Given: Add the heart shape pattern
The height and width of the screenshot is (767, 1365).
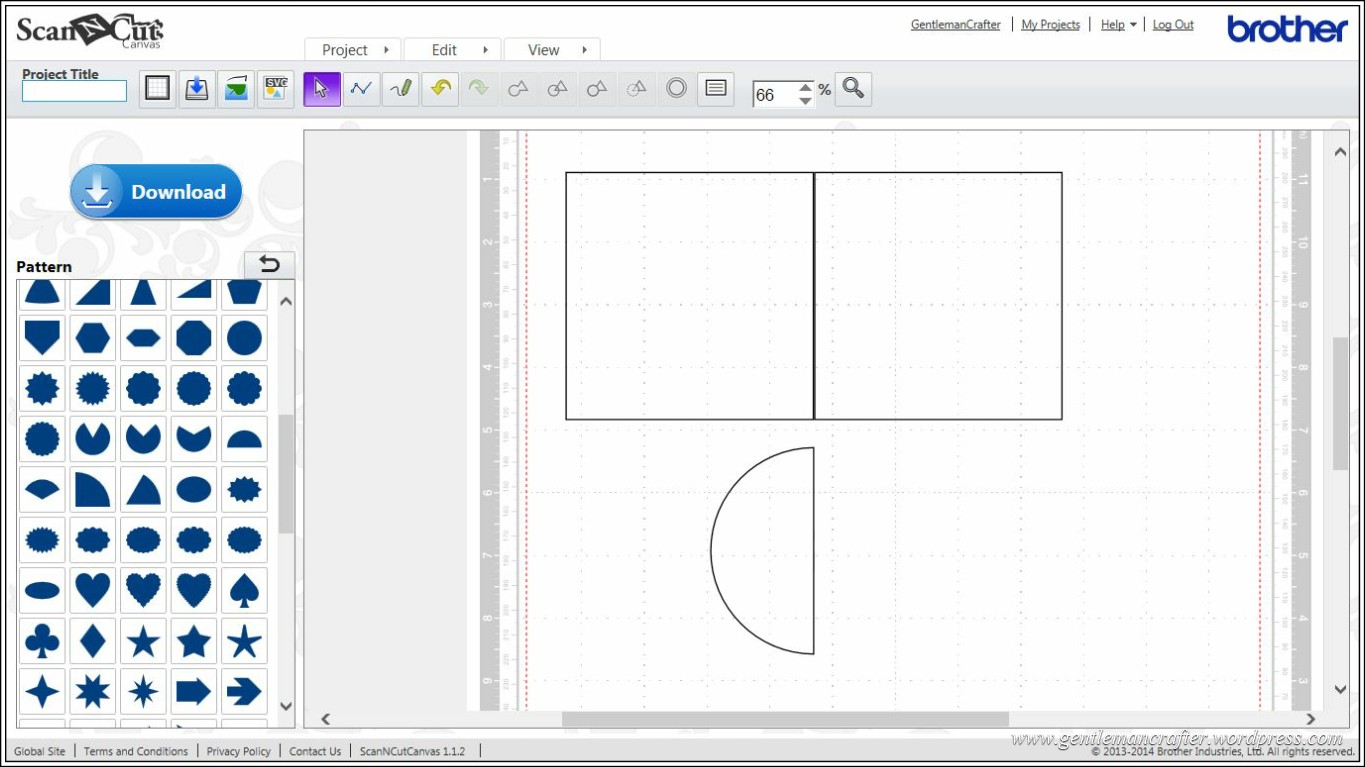Looking at the screenshot, I should coord(93,590).
